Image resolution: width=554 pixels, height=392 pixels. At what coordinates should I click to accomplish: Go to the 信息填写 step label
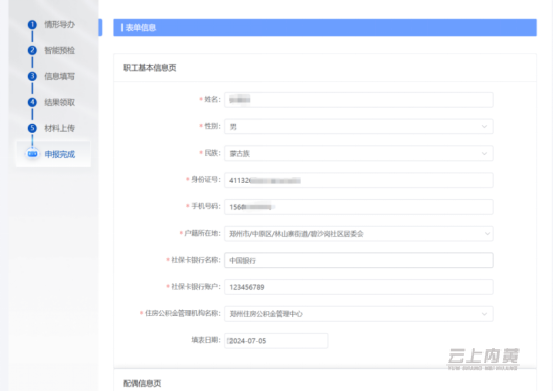coord(59,76)
